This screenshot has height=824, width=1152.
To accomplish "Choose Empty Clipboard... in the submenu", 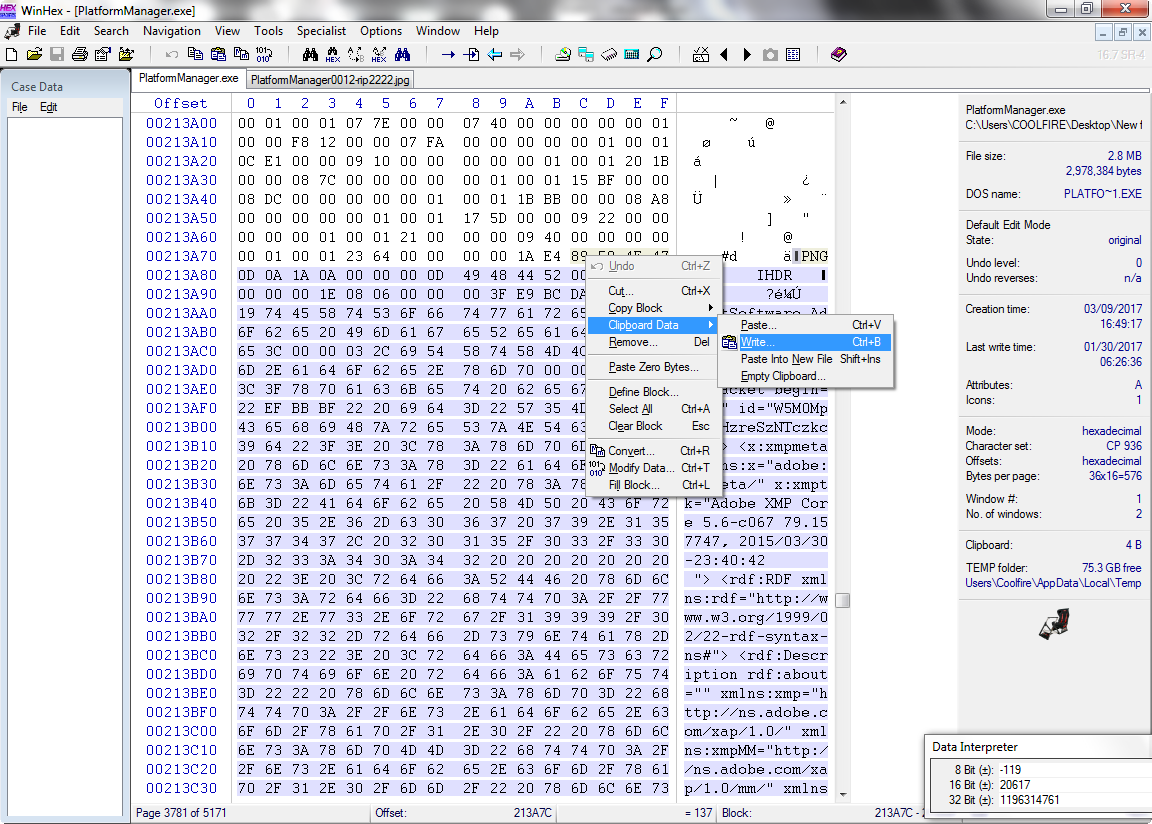I will pyautogui.click(x=805, y=376).
